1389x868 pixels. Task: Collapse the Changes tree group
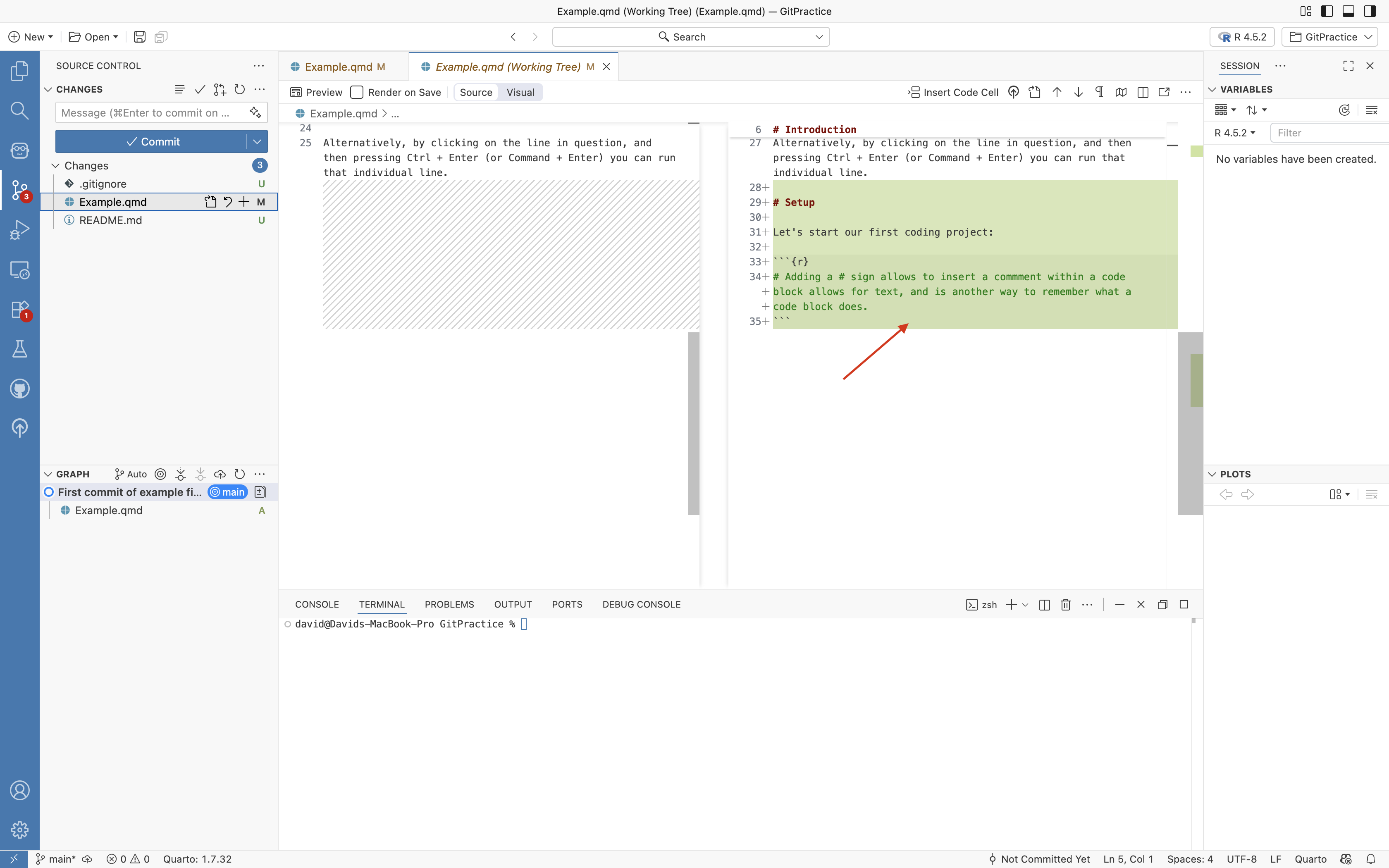point(56,166)
